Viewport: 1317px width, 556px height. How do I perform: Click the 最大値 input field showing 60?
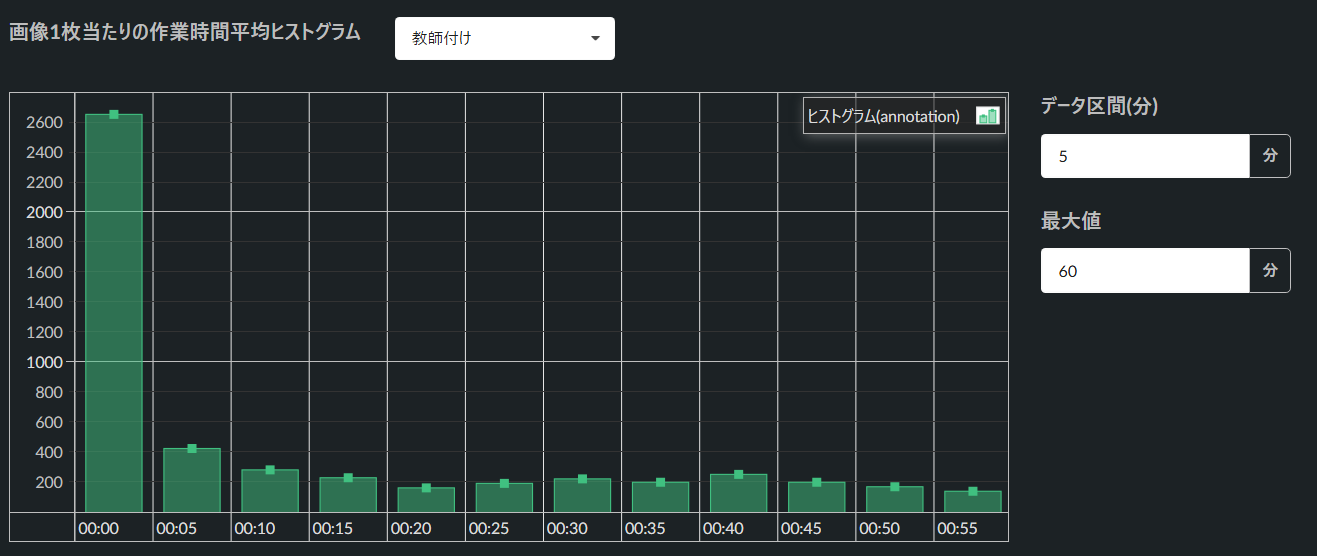tap(1145, 271)
